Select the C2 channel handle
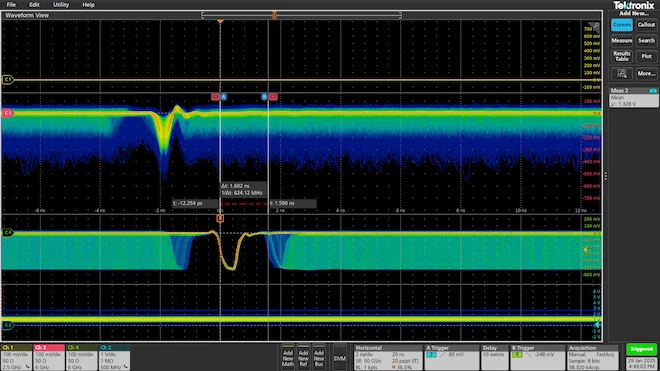Viewport: 660px width, 371px height. 7,325
